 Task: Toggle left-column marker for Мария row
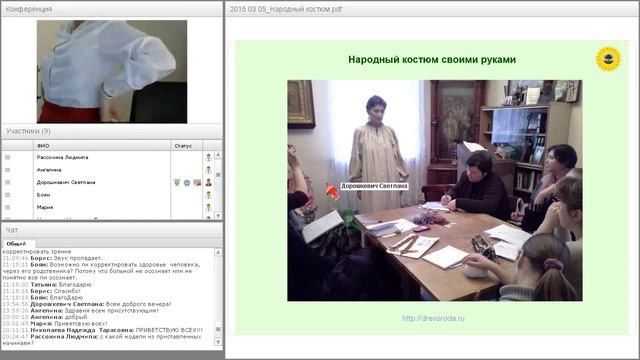point(7,207)
